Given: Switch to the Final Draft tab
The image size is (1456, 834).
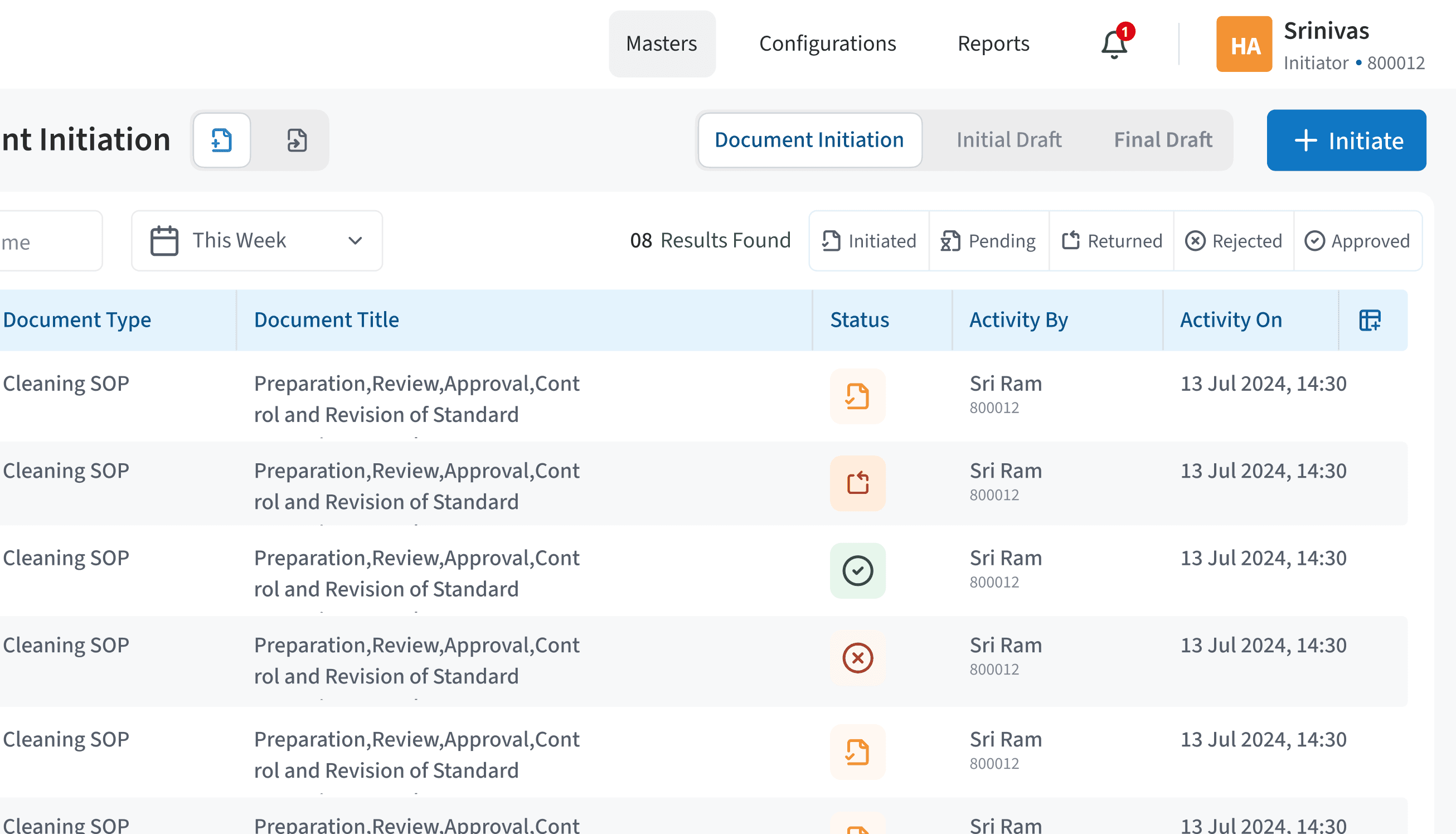Looking at the screenshot, I should (x=1162, y=140).
